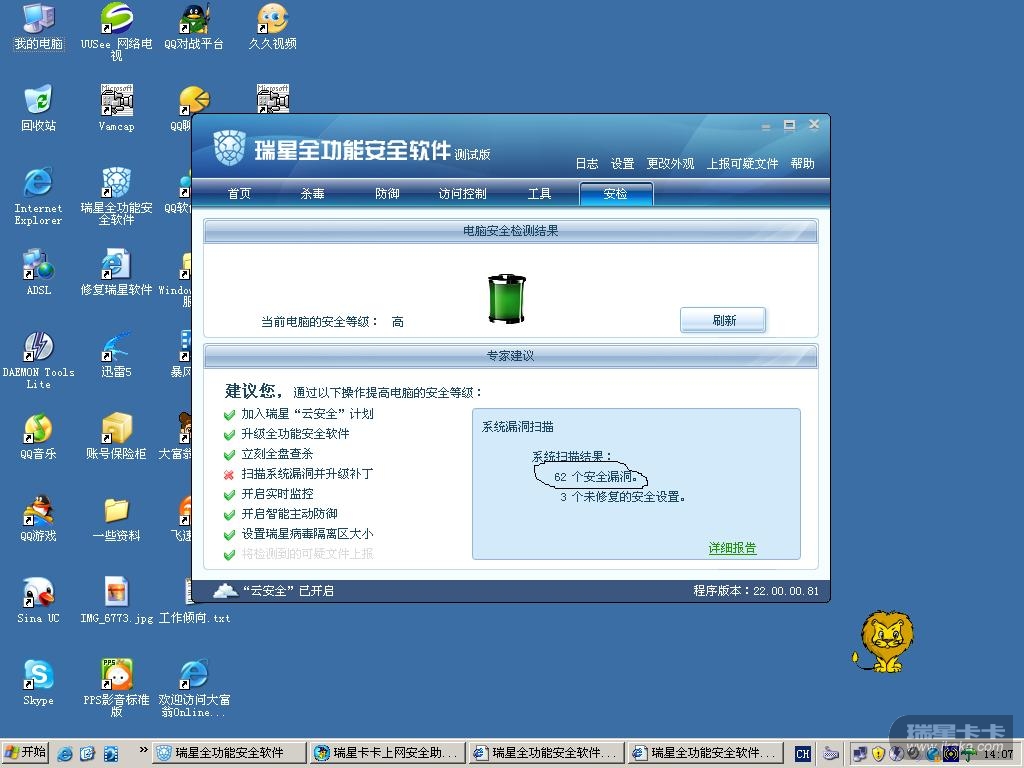Select 扫描系统漏洞并升级补丁 suggestion
Viewport: 1024px width, 768px height.
(x=307, y=473)
